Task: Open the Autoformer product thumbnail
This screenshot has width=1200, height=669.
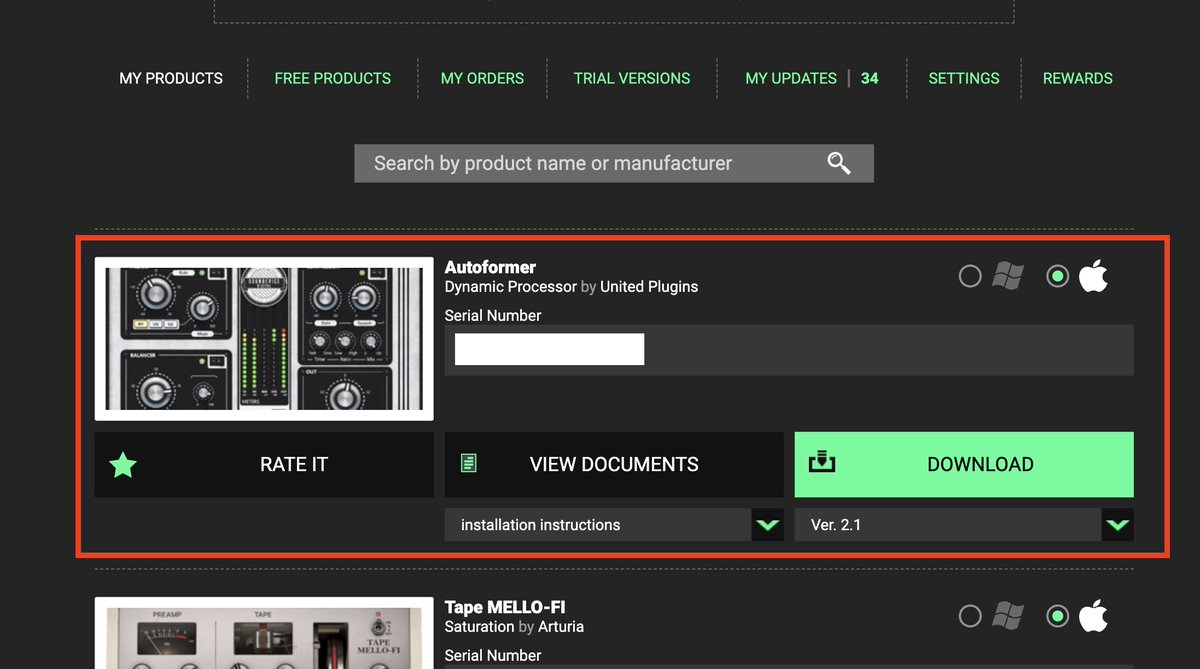Action: tap(264, 339)
